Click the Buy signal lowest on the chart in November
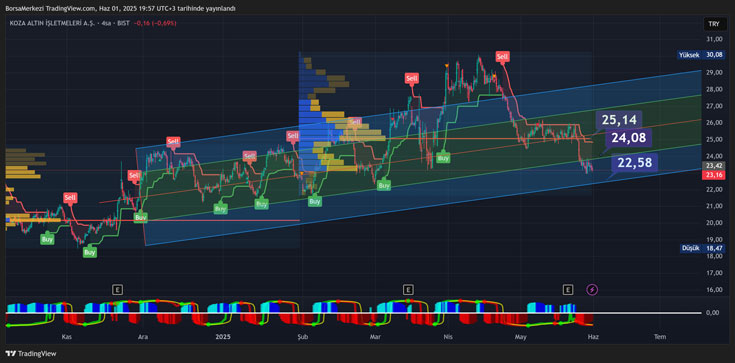Screen dimensions: 735x363 (90, 252)
